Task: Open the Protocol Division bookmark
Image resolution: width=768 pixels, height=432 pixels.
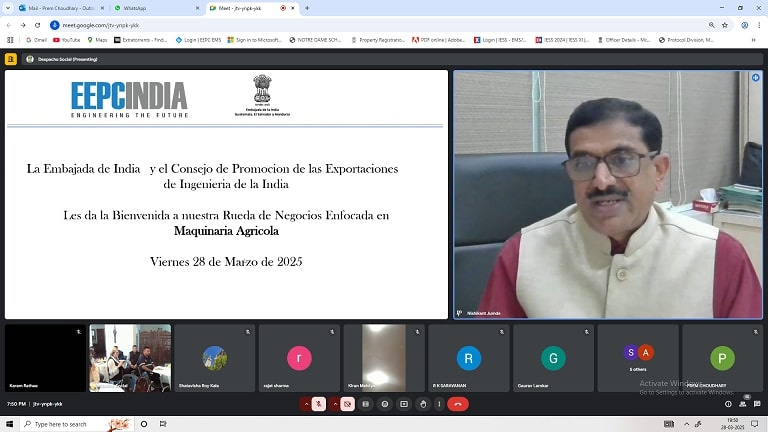Action: [686, 40]
